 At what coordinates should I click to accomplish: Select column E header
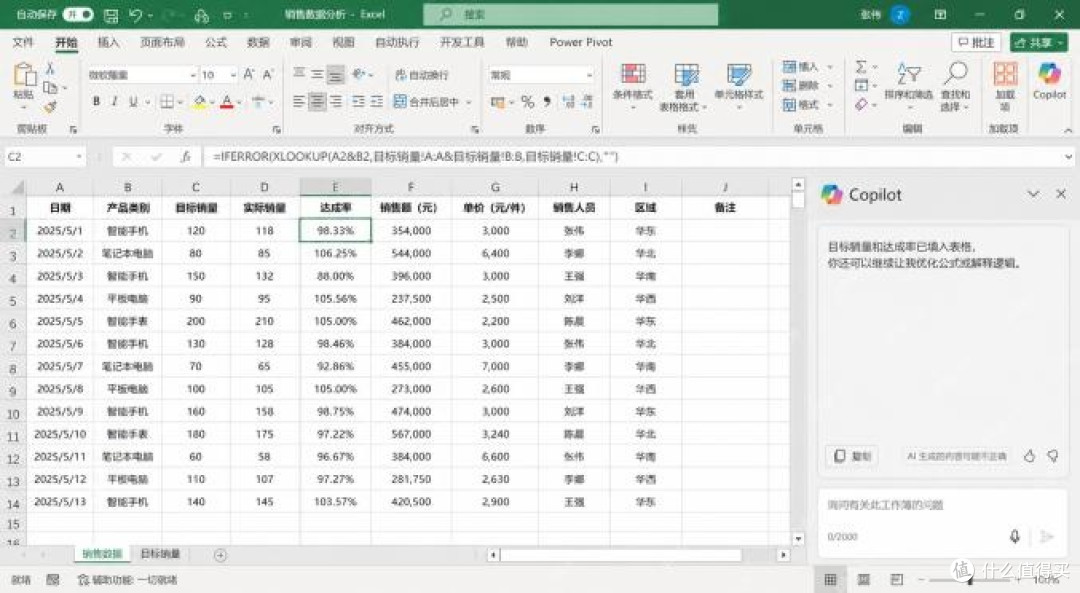pyautogui.click(x=335, y=187)
